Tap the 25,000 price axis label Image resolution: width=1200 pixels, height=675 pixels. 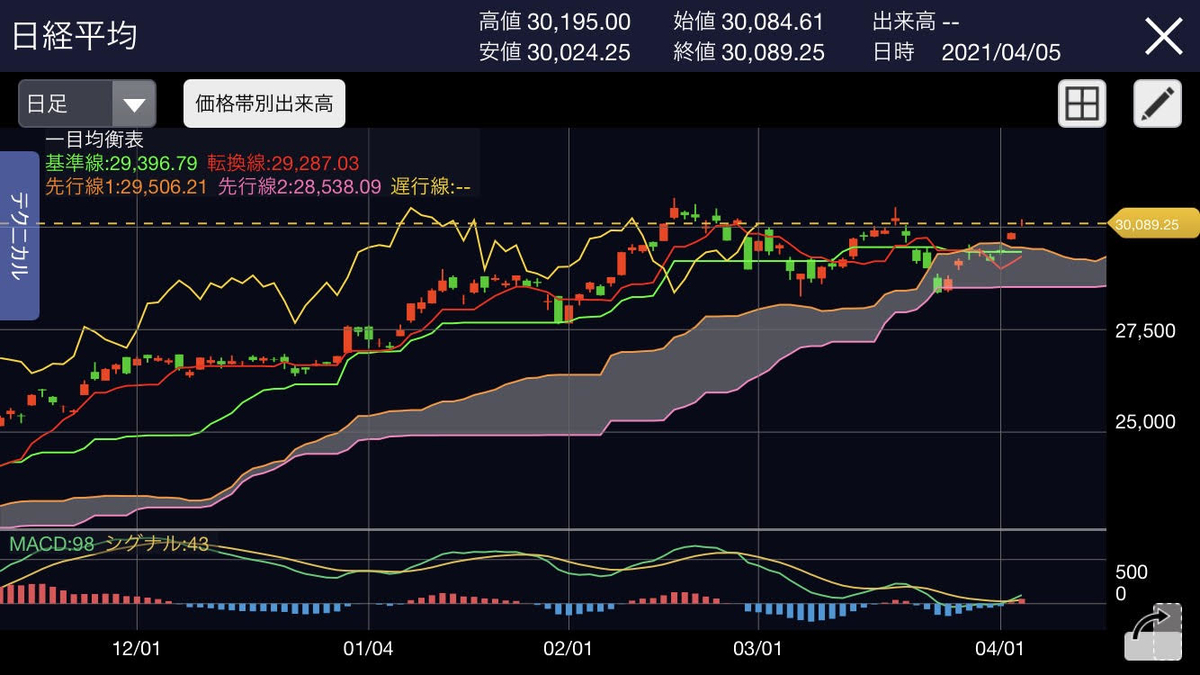pyautogui.click(x=1145, y=423)
